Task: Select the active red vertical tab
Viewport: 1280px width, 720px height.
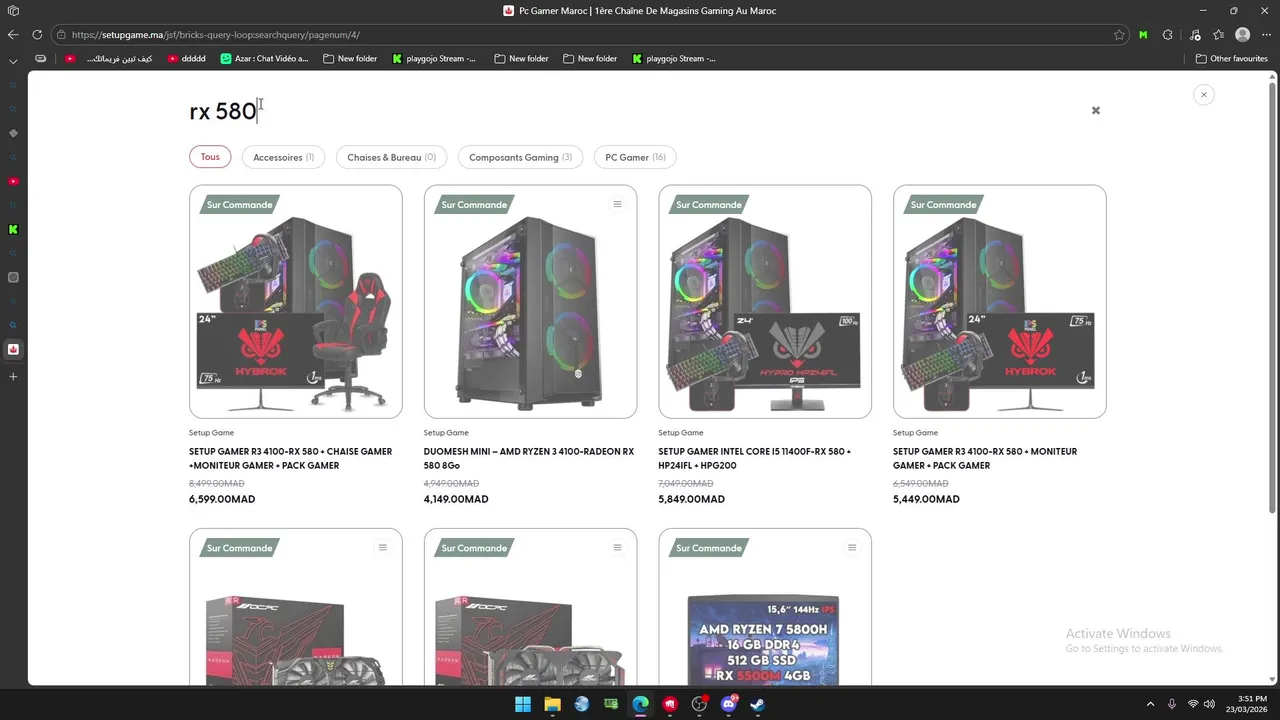Action: [13, 349]
